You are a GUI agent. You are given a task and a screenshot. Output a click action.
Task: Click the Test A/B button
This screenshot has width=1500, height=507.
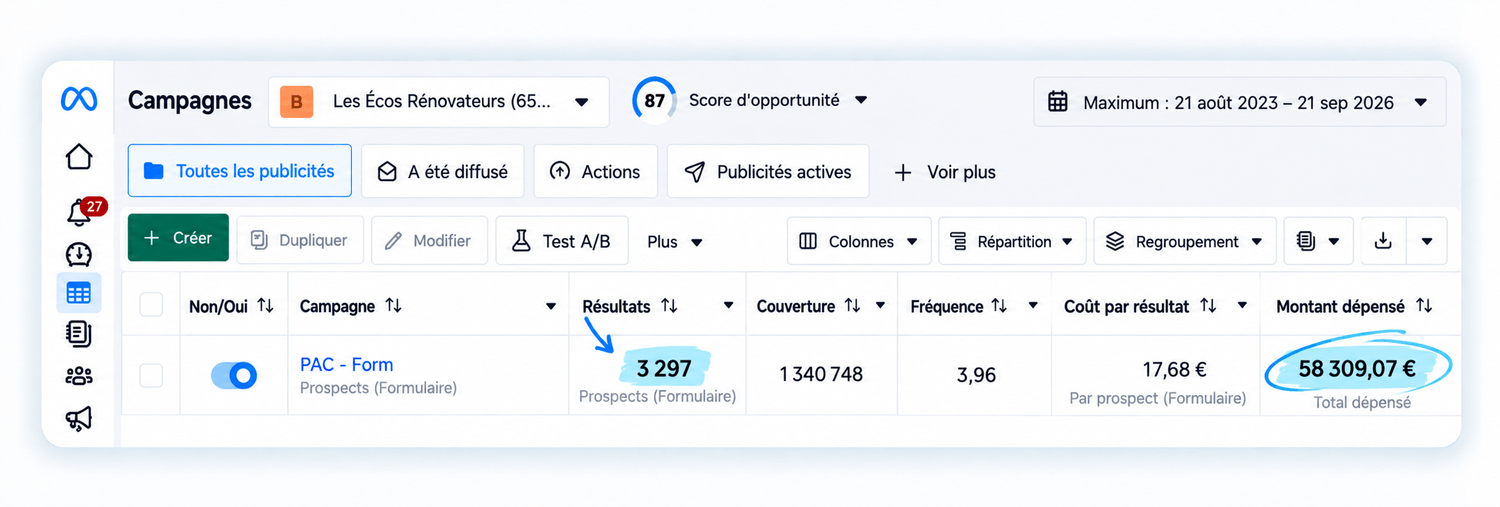point(562,240)
